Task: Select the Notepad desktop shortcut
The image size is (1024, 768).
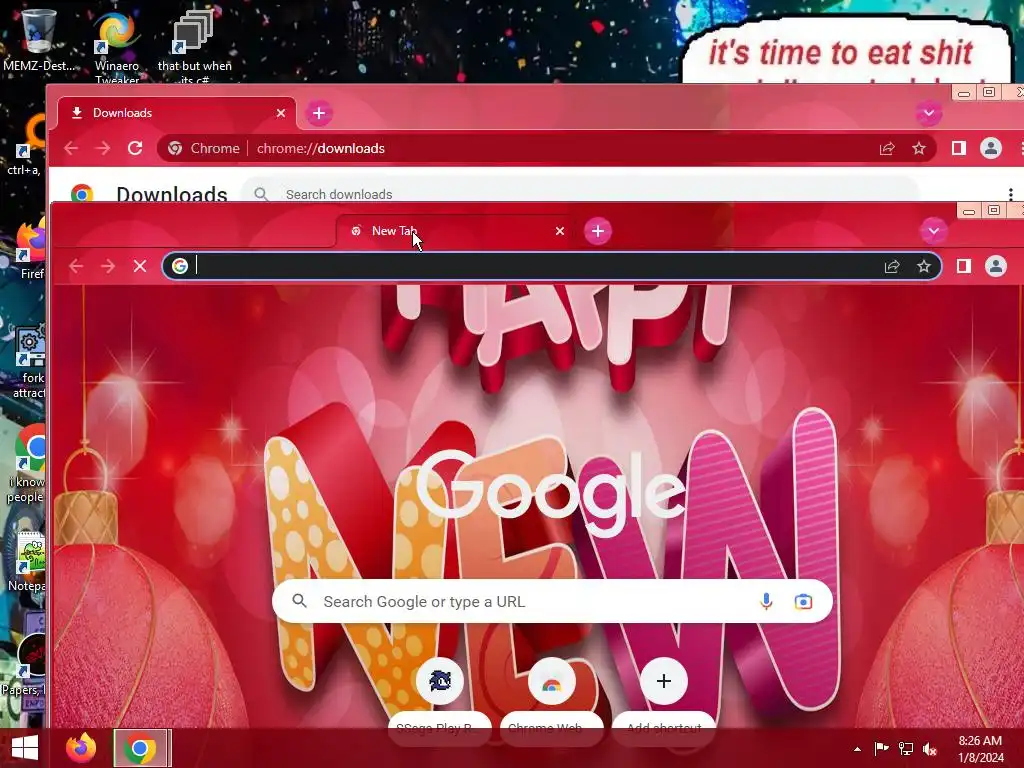Action: (27, 560)
